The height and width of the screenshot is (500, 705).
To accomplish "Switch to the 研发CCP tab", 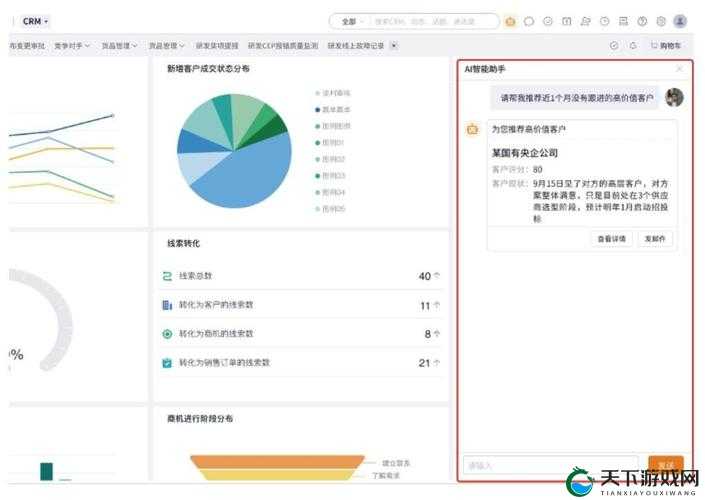I will 283,45.
